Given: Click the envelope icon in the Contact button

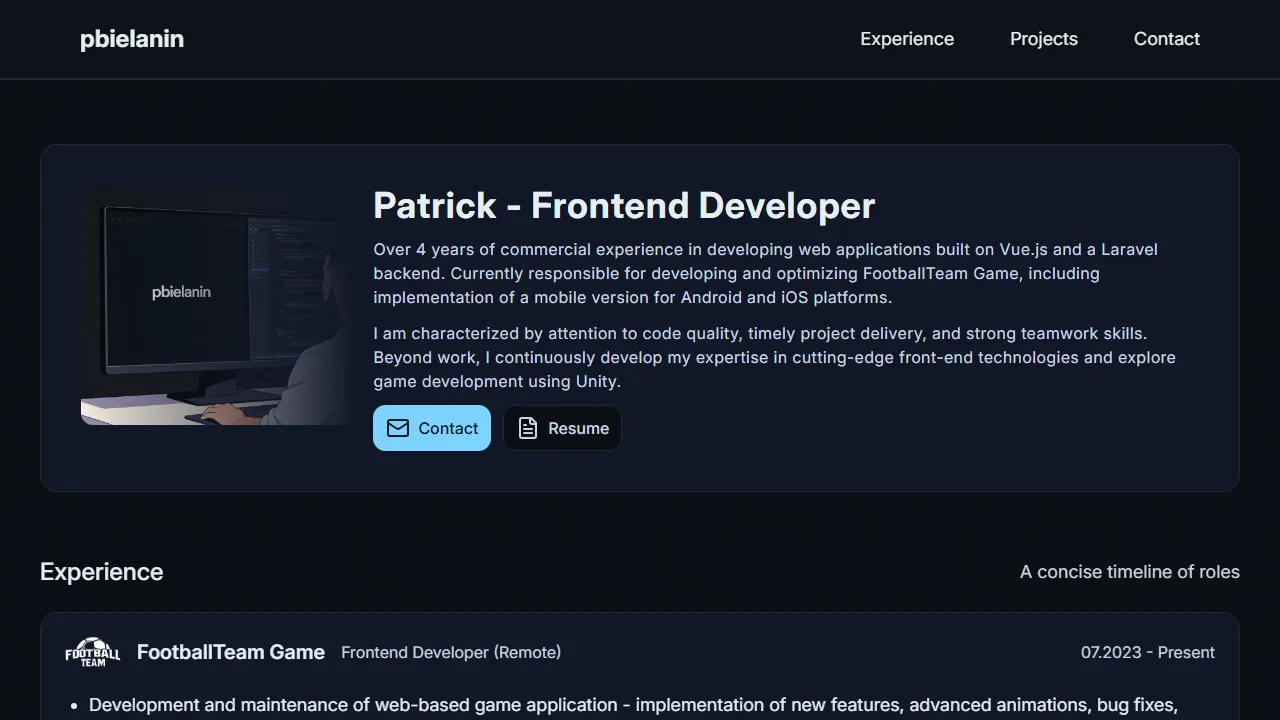Looking at the screenshot, I should pos(398,428).
